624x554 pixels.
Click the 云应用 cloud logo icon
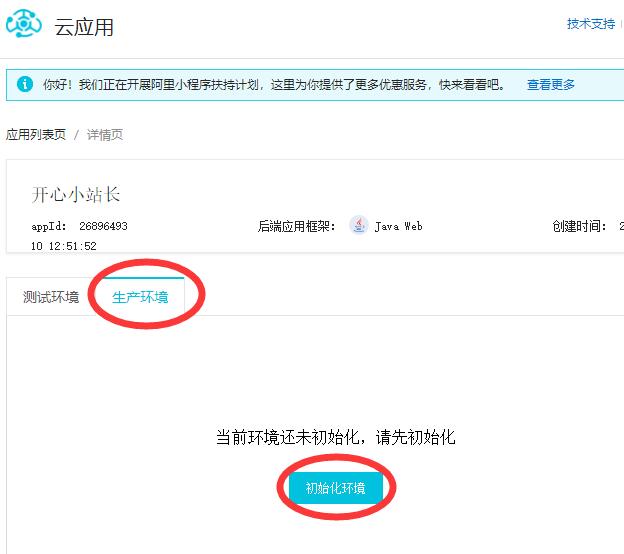pyautogui.click(x=23, y=24)
